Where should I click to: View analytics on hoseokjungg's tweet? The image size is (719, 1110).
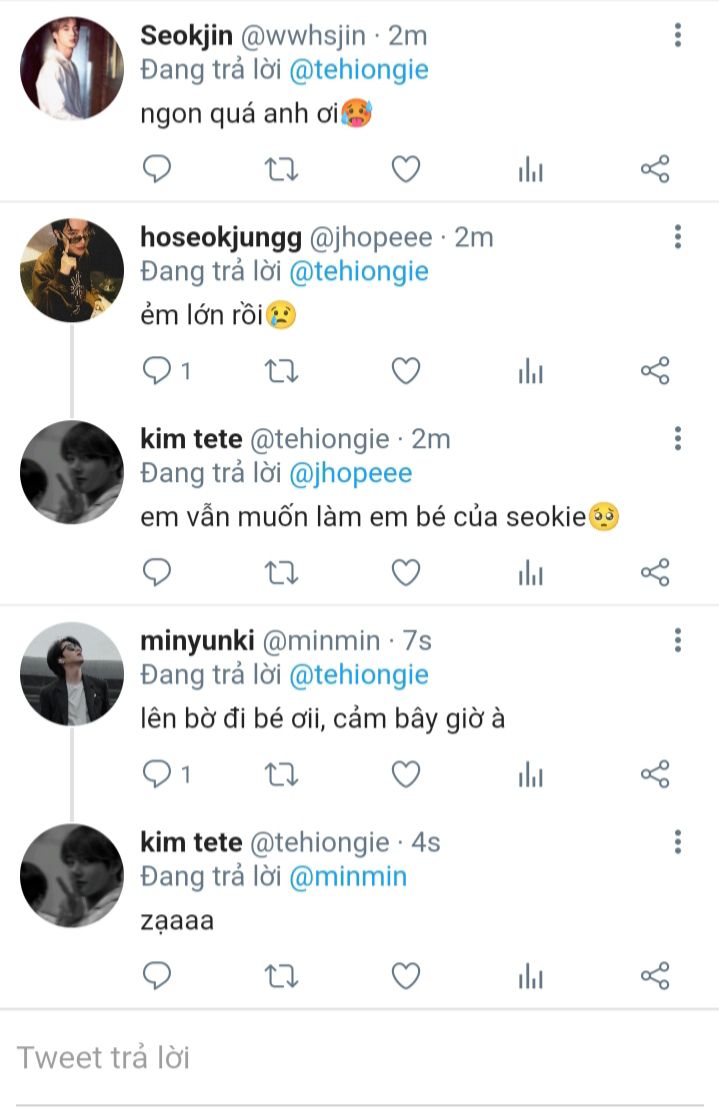(530, 371)
